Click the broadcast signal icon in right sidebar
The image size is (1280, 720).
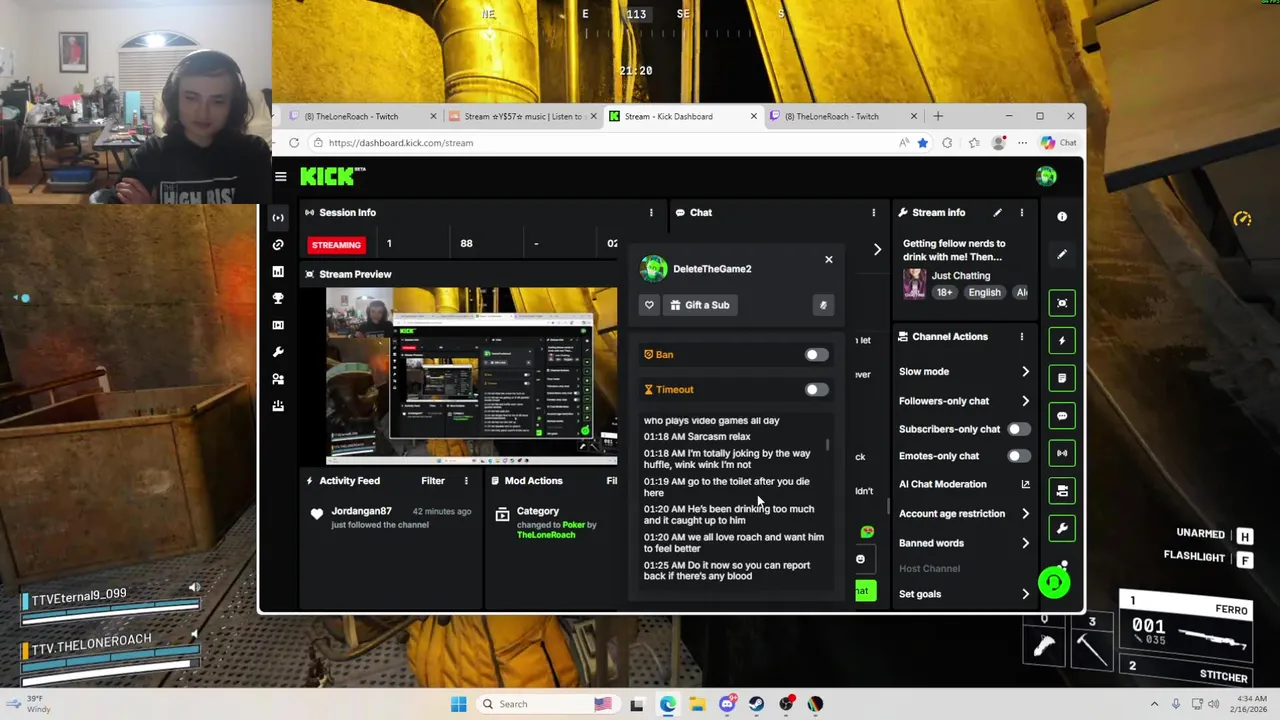1062,453
